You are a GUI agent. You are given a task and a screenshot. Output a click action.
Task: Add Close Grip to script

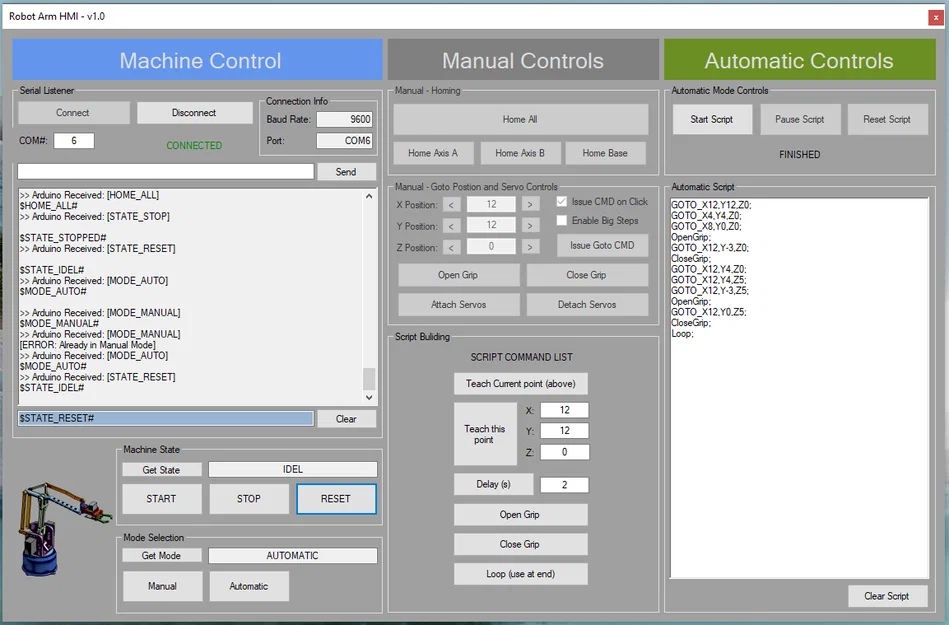click(520, 544)
